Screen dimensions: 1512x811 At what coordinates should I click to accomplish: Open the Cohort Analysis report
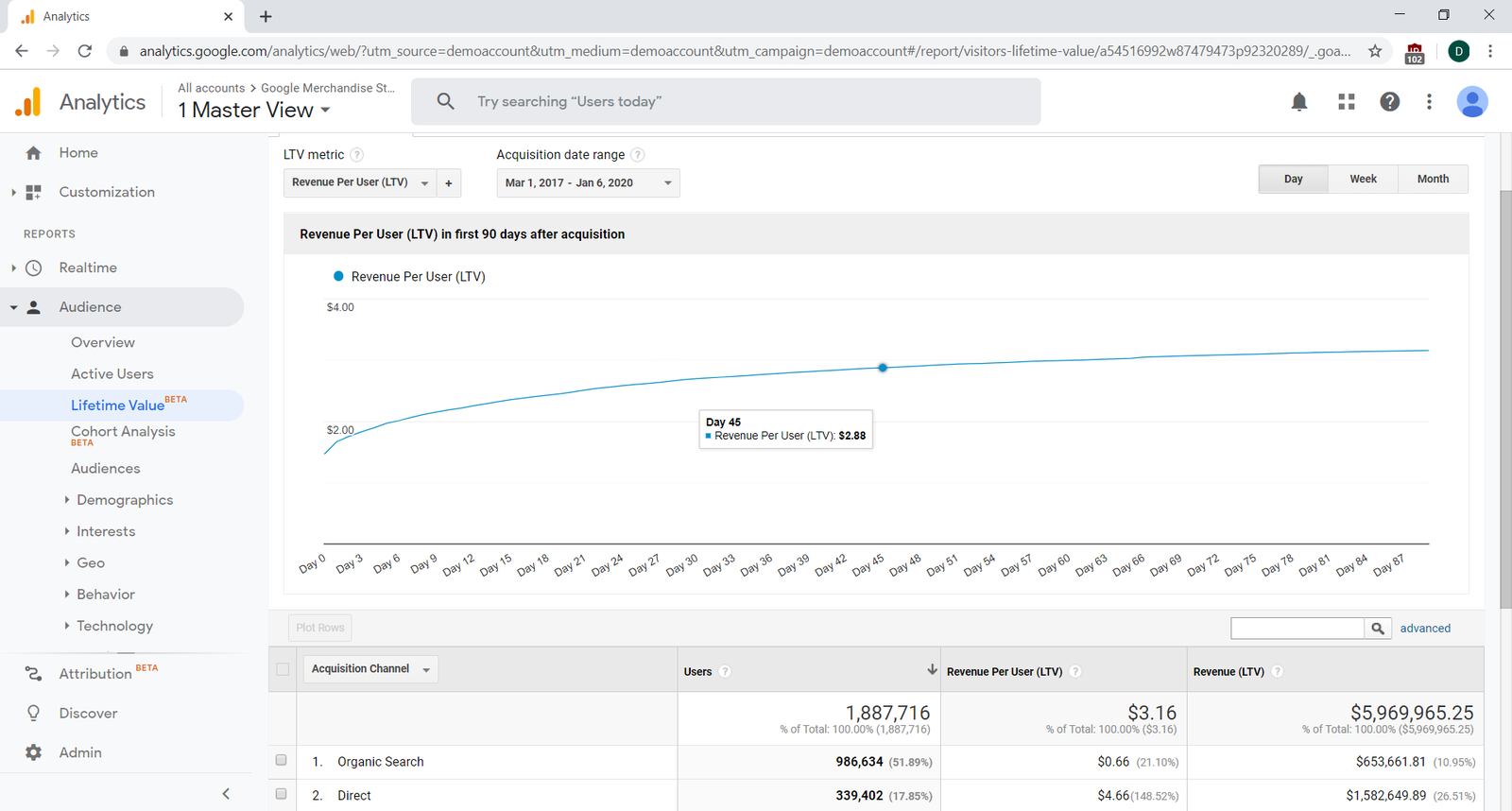123,432
